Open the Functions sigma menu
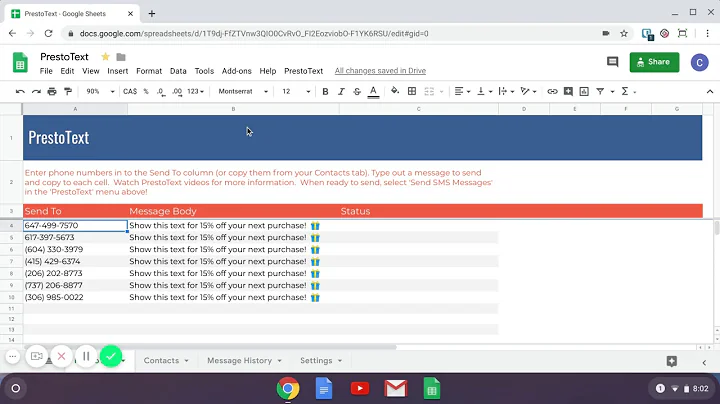720x404 pixels. [625, 91]
